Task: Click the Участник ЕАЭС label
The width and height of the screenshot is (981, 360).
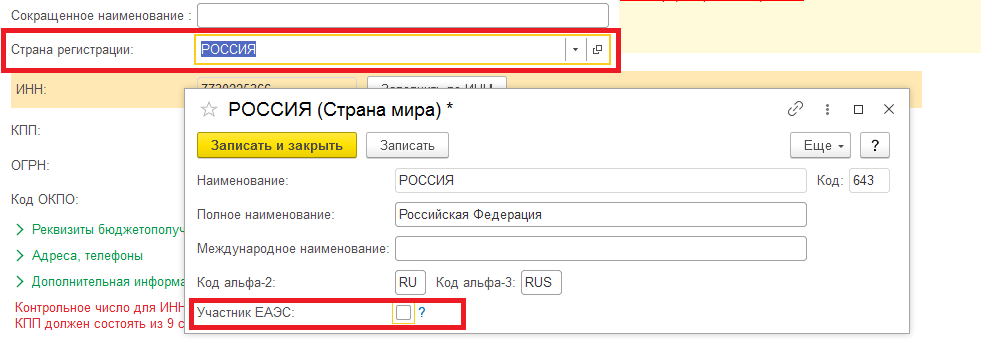Action: (x=246, y=312)
